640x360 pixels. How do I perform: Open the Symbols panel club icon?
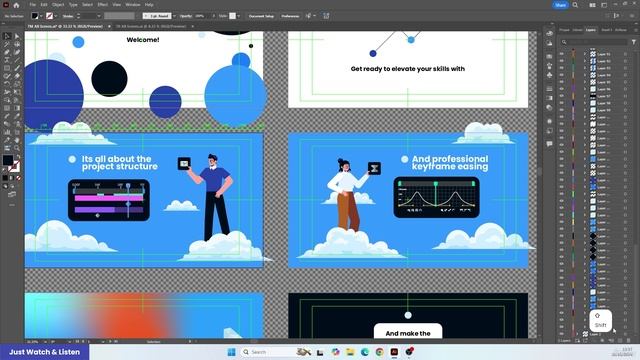point(549,76)
